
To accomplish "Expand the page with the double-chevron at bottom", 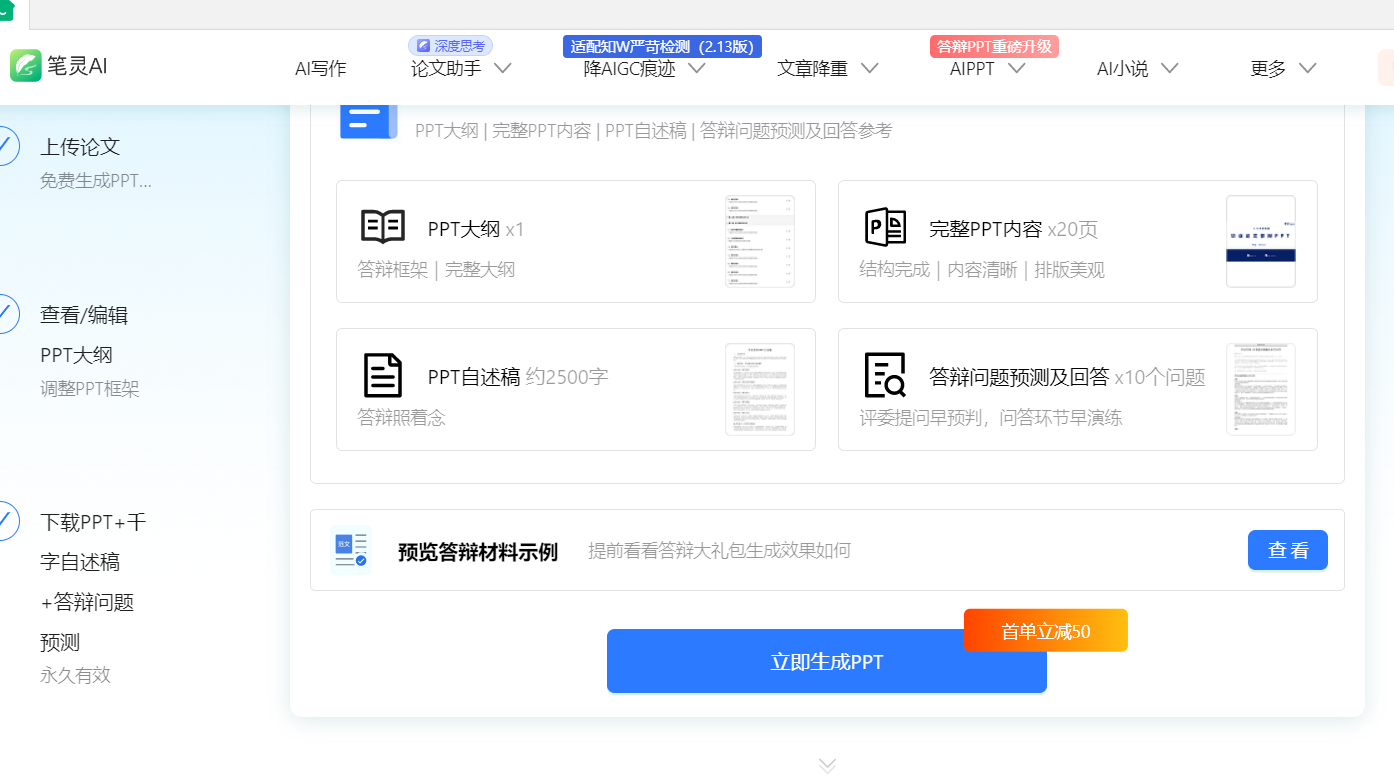I will [x=827, y=763].
